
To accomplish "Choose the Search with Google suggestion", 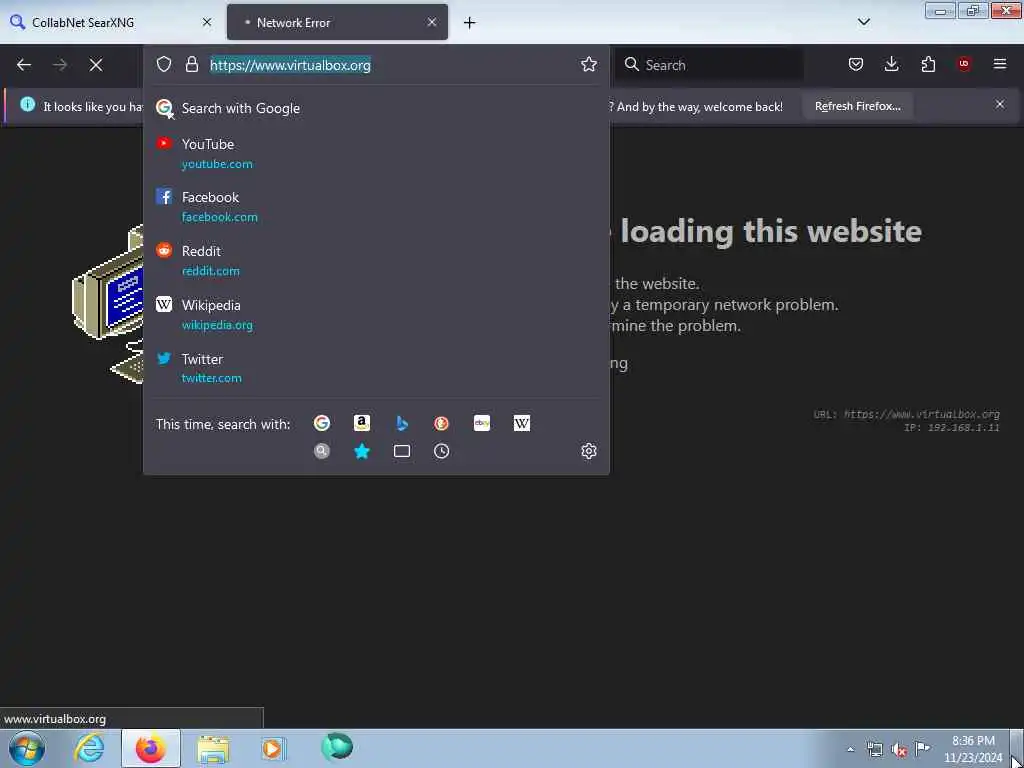I will 376,108.
